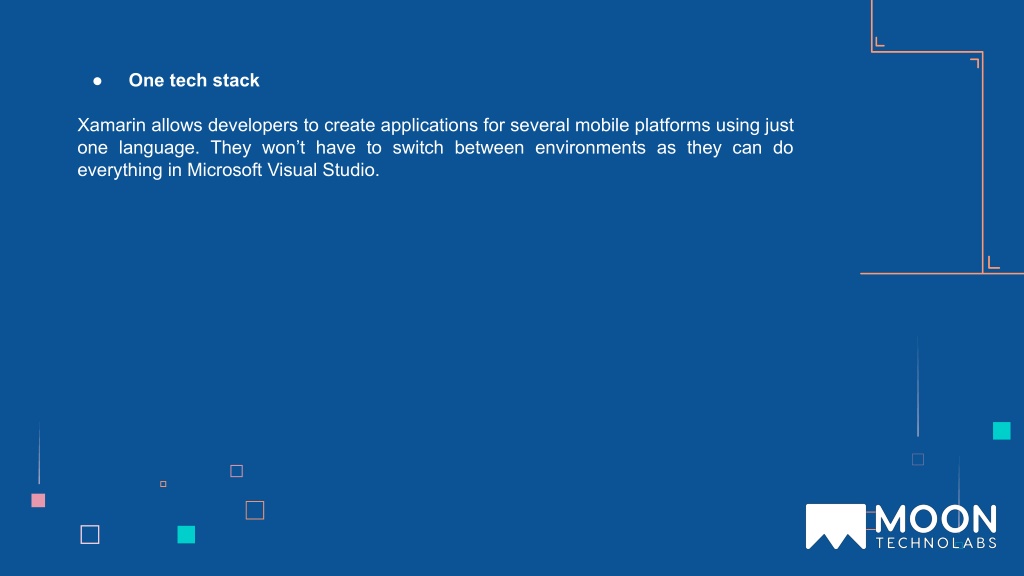Select the teal square beside the white outlined square
This screenshot has height=576, width=1024.
pos(186,535)
